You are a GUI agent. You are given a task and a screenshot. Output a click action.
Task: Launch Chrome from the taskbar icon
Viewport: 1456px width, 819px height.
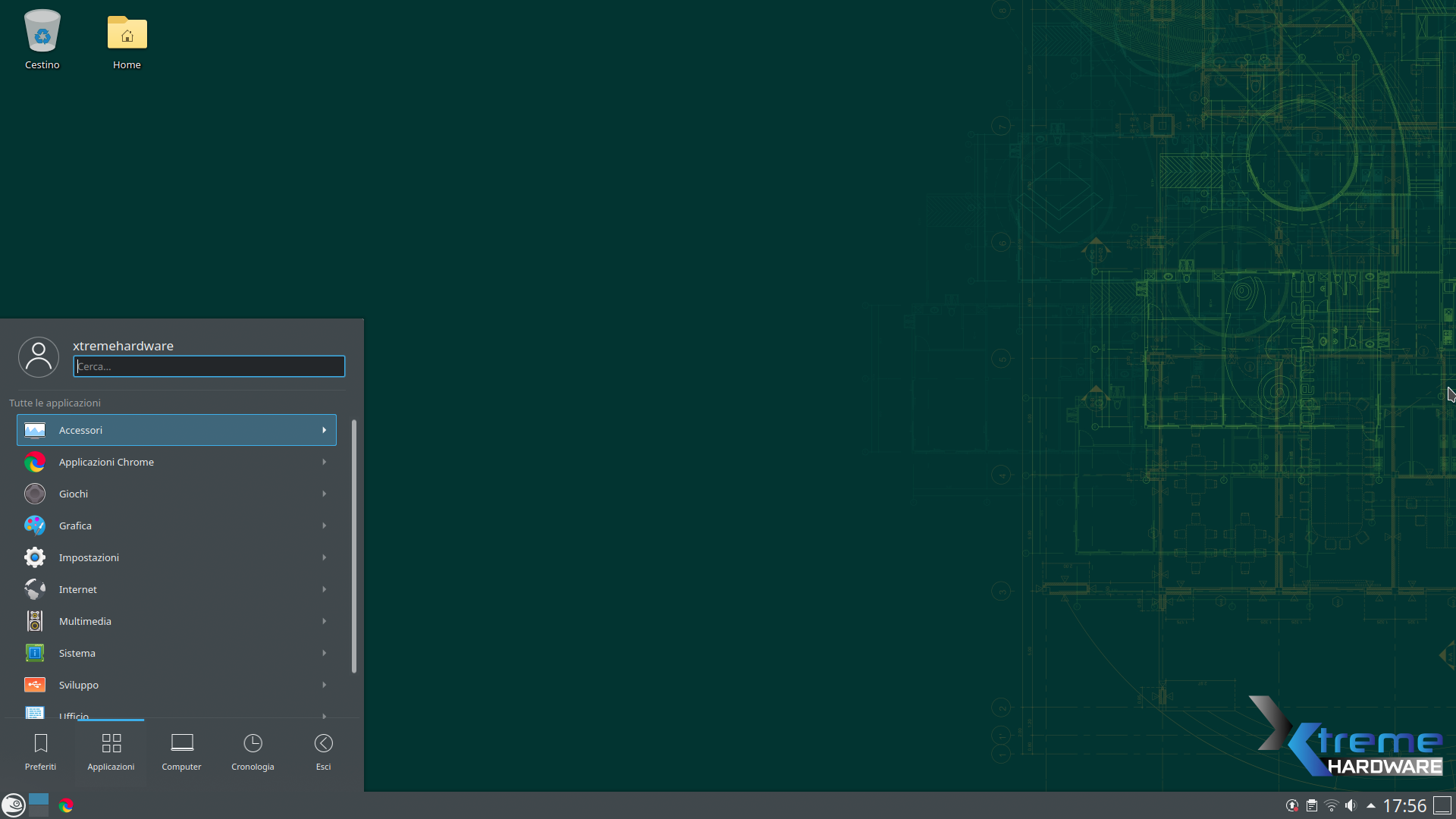66,805
